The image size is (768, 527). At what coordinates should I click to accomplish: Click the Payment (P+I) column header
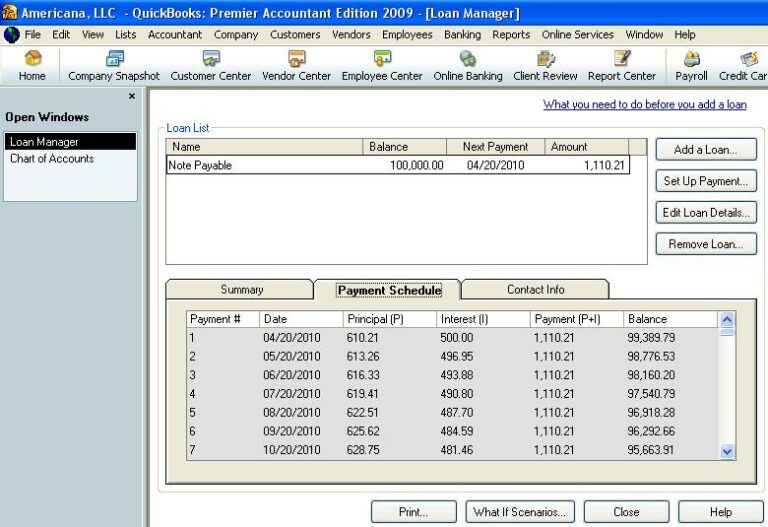click(577, 319)
